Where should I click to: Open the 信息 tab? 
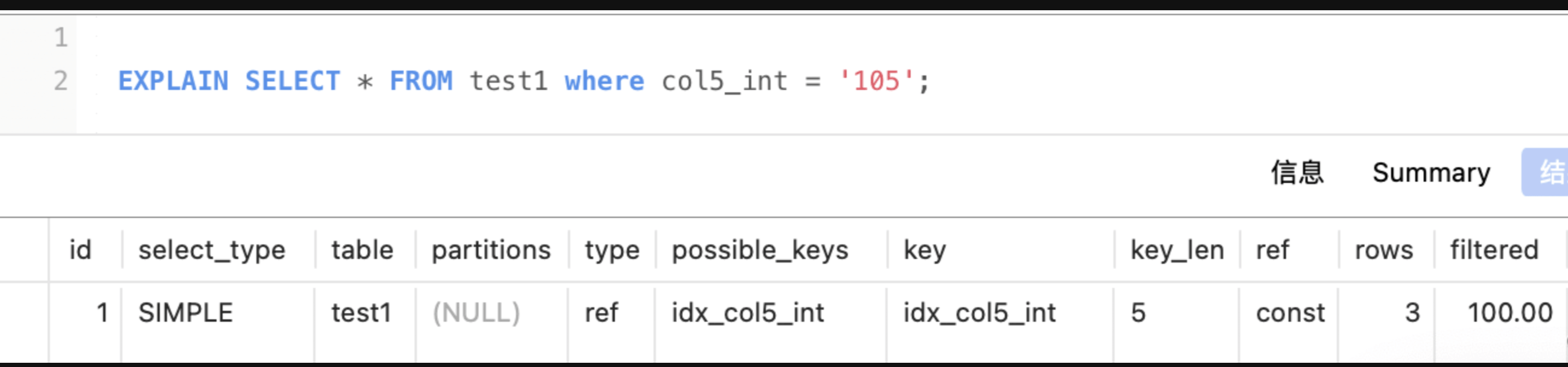pyautogui.click(x=1297, y=173)
